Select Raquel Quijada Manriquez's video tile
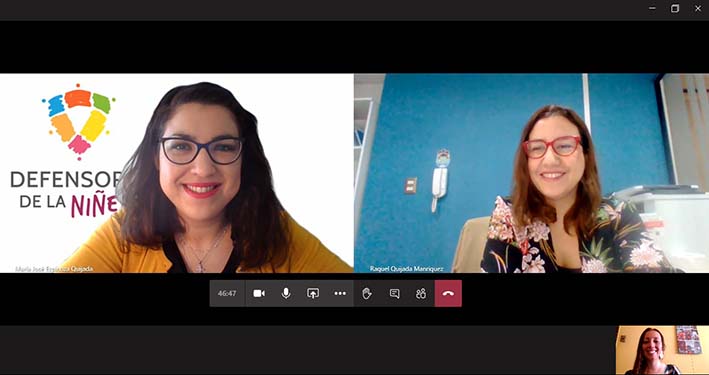Image resolution: width=709 pixels, height=375 pixels. click(531, 173)
